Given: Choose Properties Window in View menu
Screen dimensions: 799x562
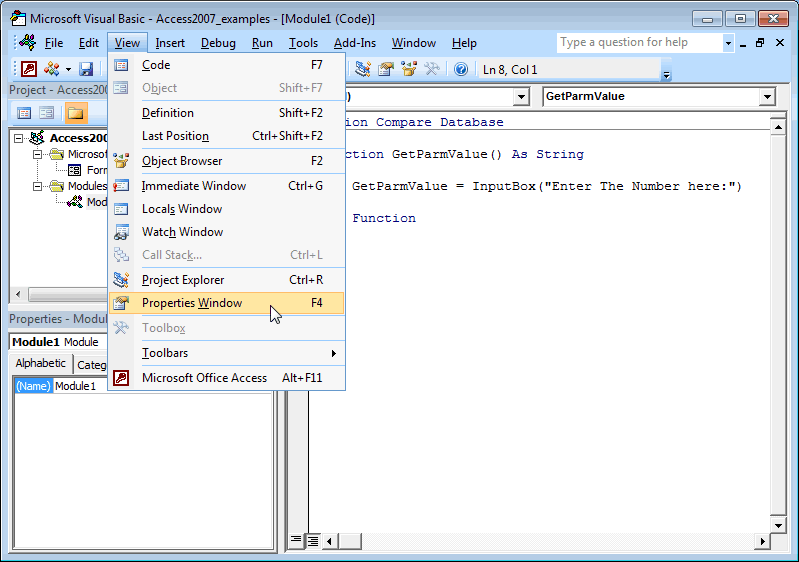Looking at the screenshot, I should coord(227,303).
